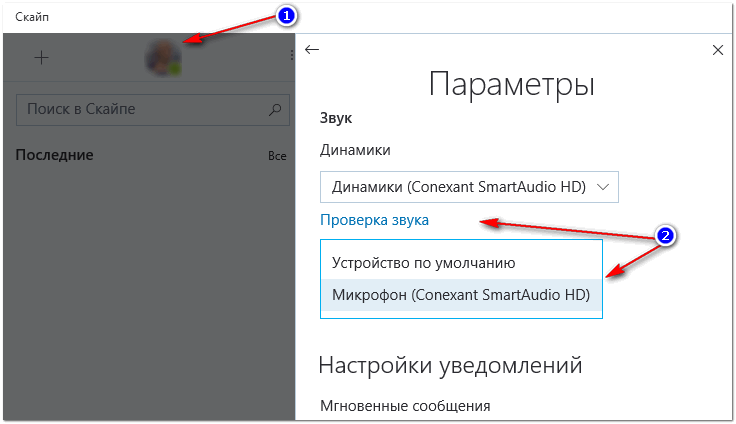The height and width of the screenshot is (424, 736).
Task: Select Устройство по умолчанию option
Action: coord(461,263)
